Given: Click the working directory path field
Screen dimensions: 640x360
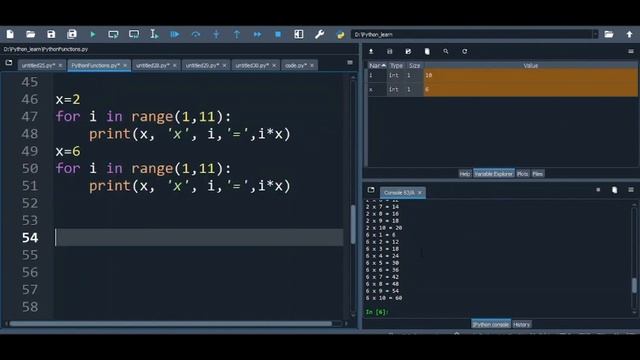Looking at the screenshot, I should tap(471, 34).
